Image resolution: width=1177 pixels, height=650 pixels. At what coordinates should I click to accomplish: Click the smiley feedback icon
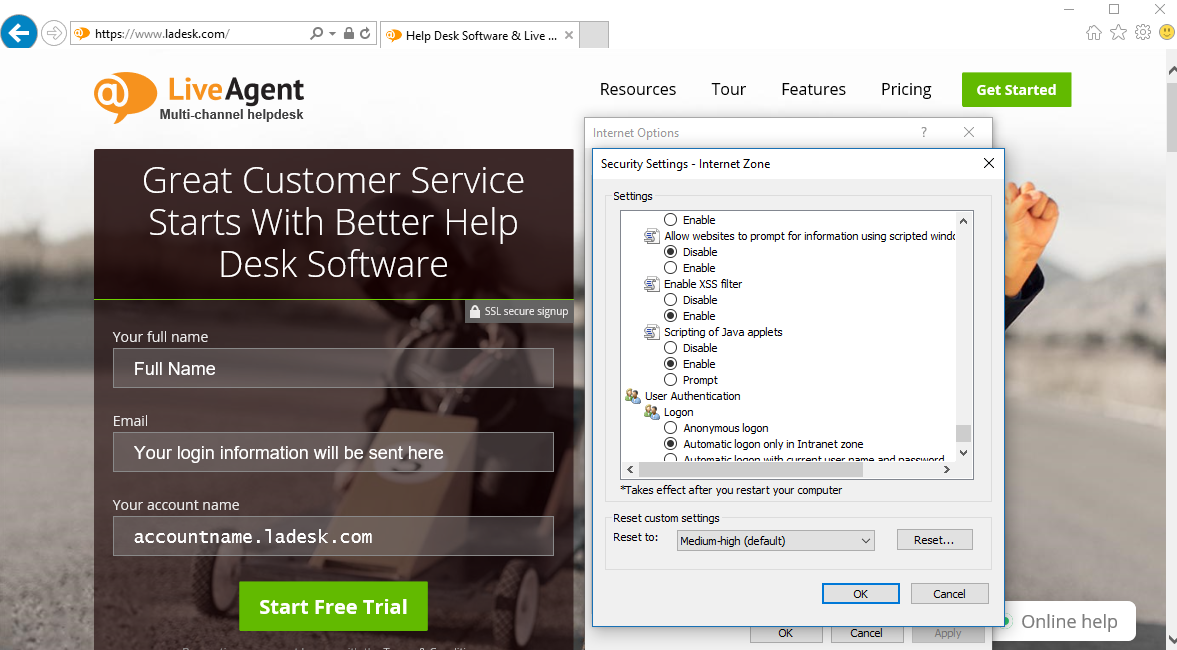pyautogui.click(x=1166, y=33)
